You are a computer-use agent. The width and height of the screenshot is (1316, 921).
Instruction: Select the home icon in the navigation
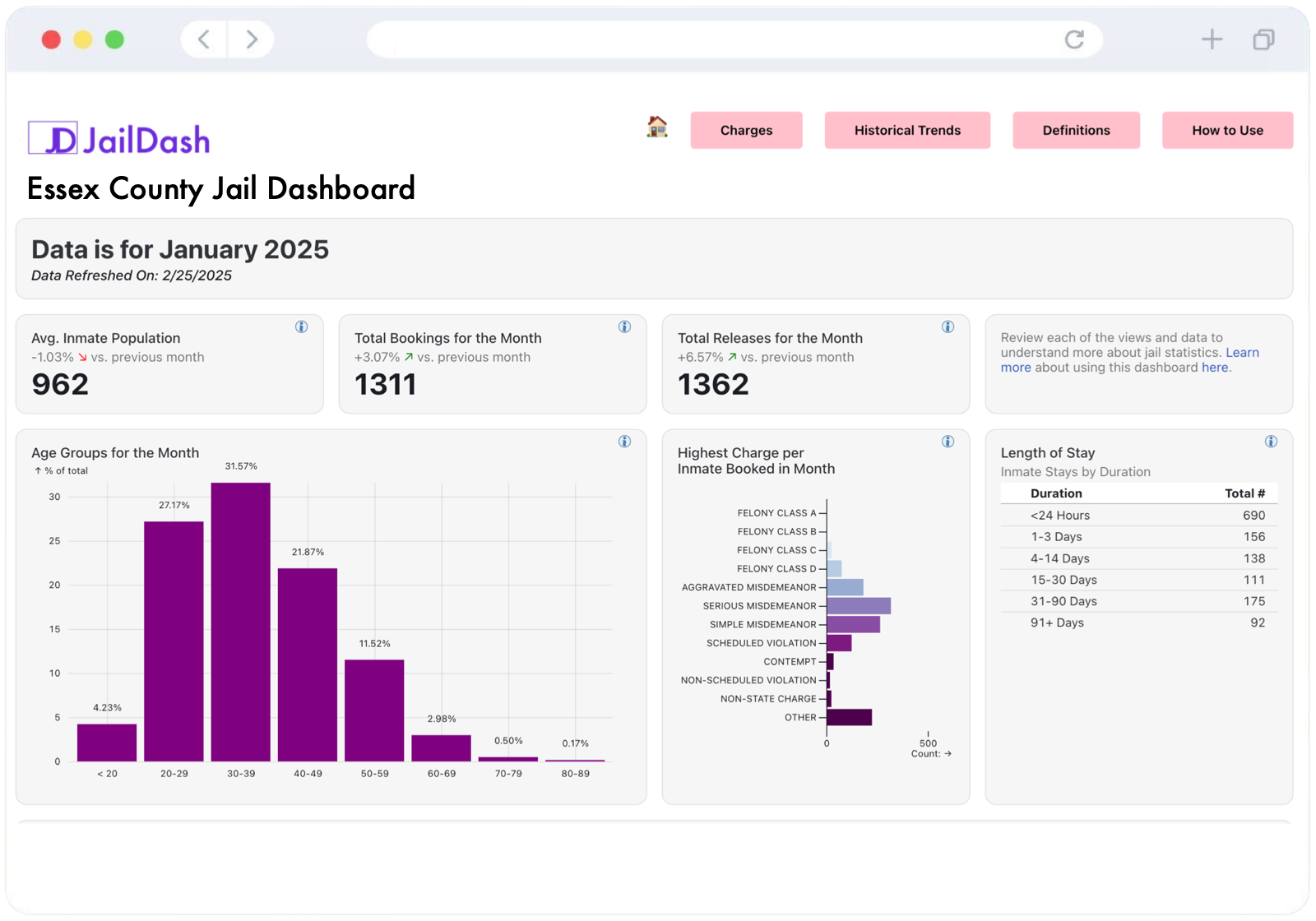click(x=656, y=128)
